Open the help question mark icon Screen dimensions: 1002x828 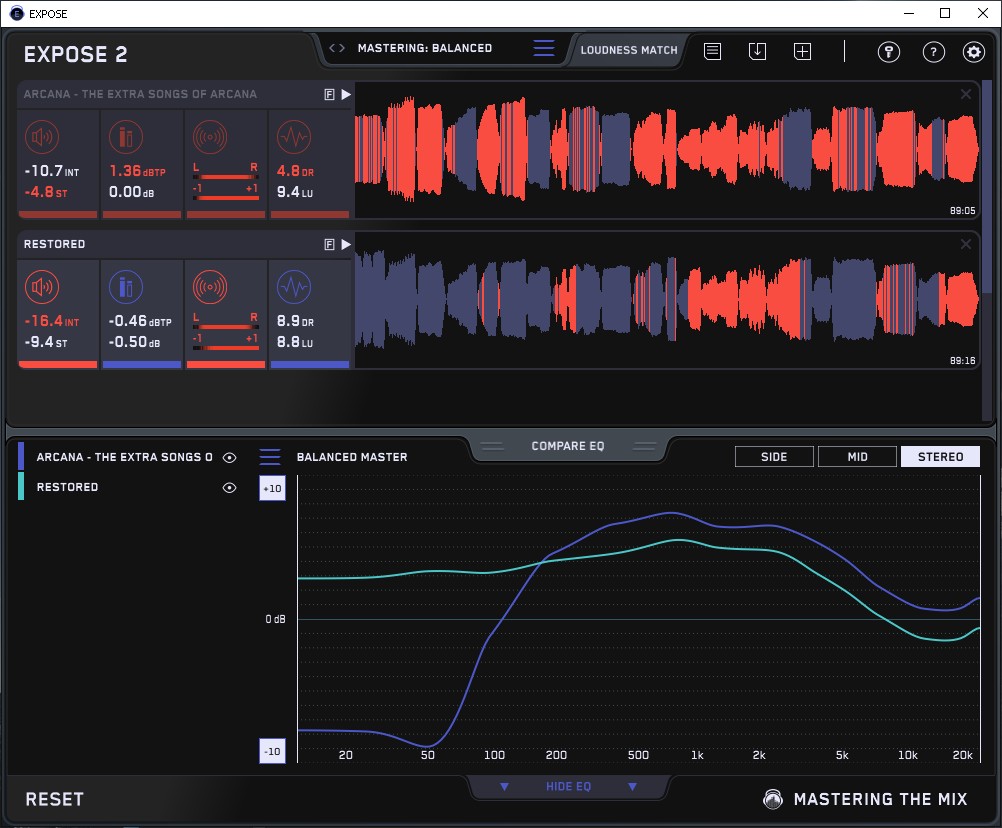[x=934, y=52]
